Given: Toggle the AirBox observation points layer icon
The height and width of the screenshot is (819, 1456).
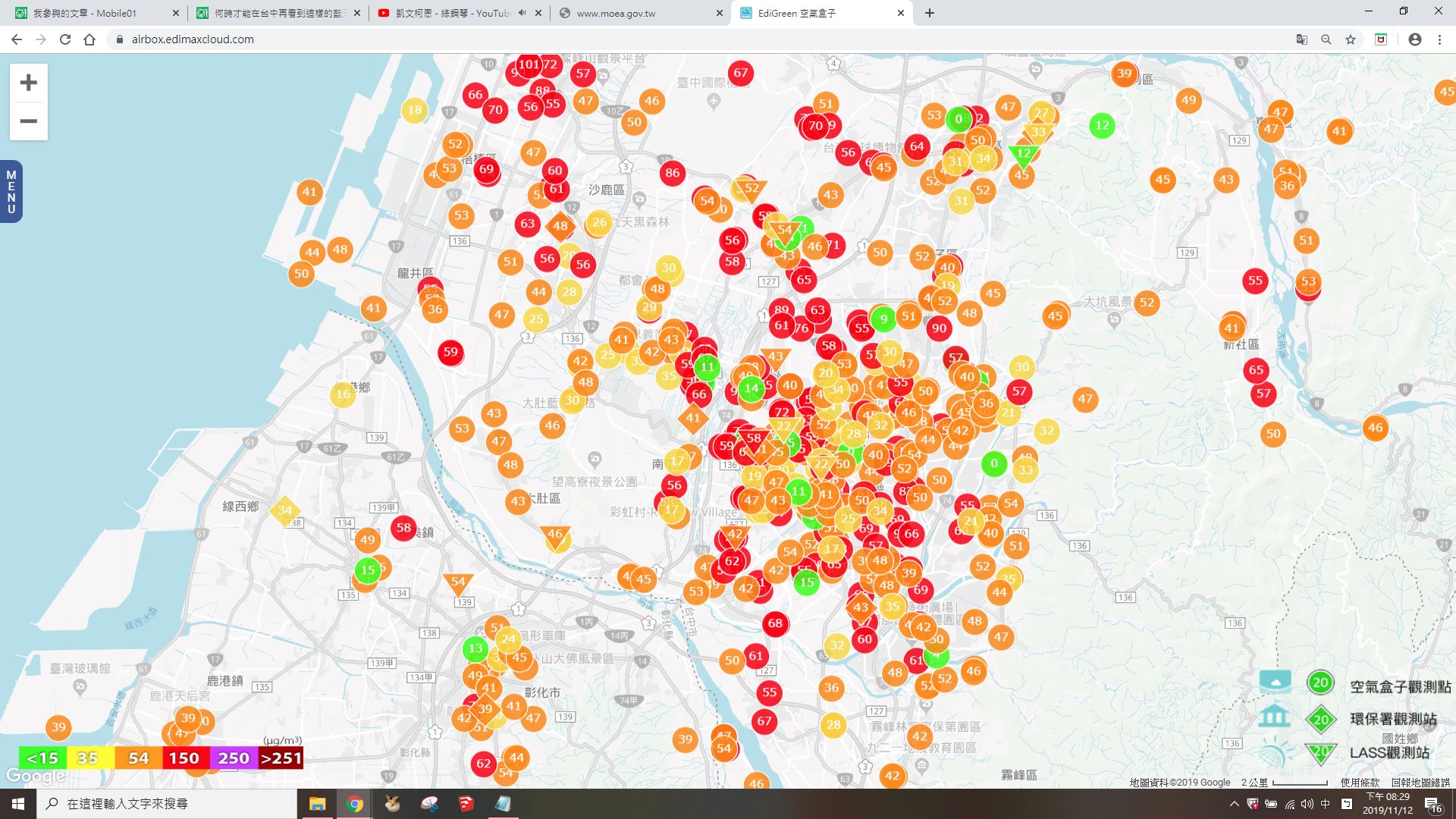Looking at the screenshot, I should (1275, 682).
